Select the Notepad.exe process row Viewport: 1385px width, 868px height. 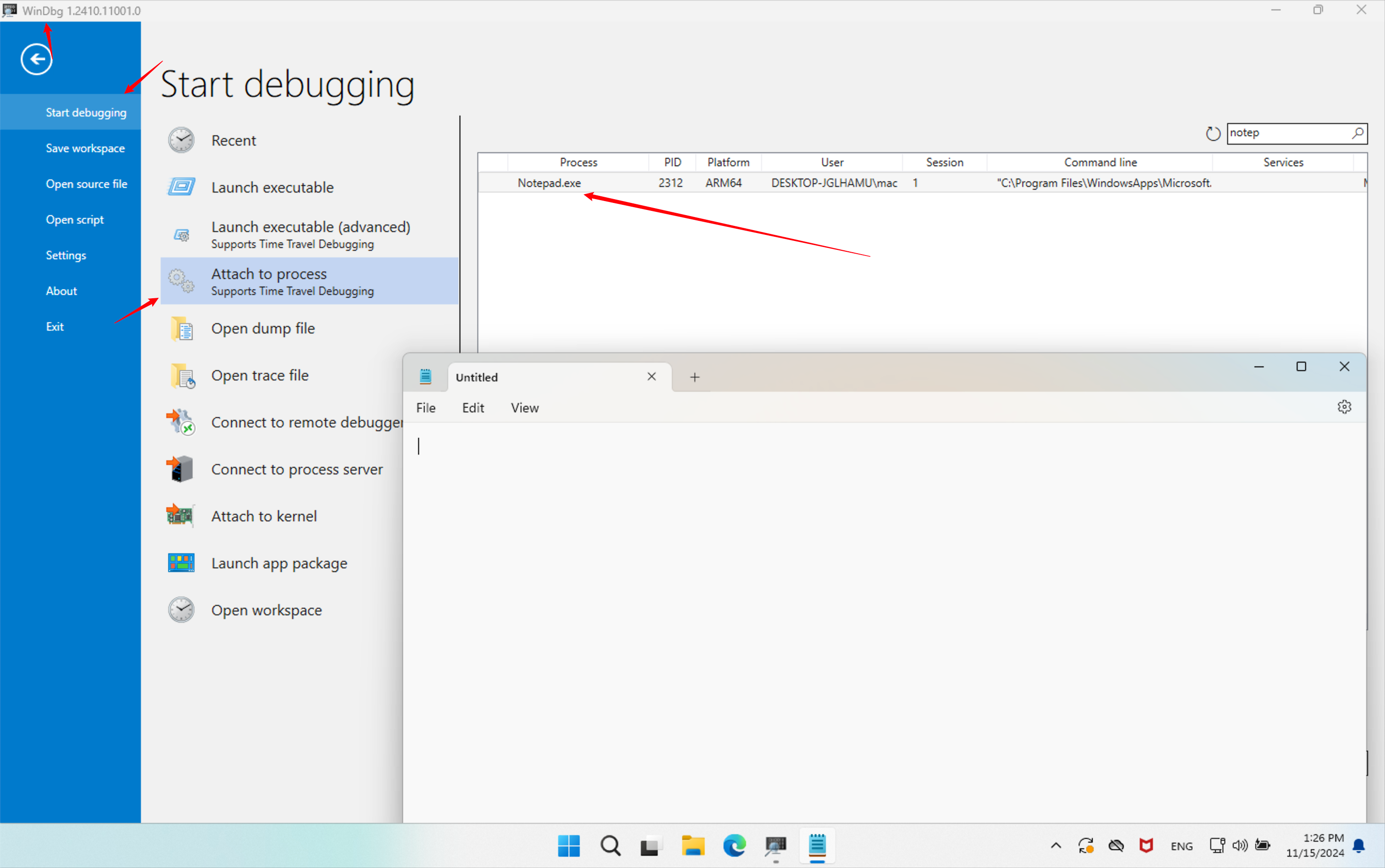pyautogui.click(x=550, y=183)
